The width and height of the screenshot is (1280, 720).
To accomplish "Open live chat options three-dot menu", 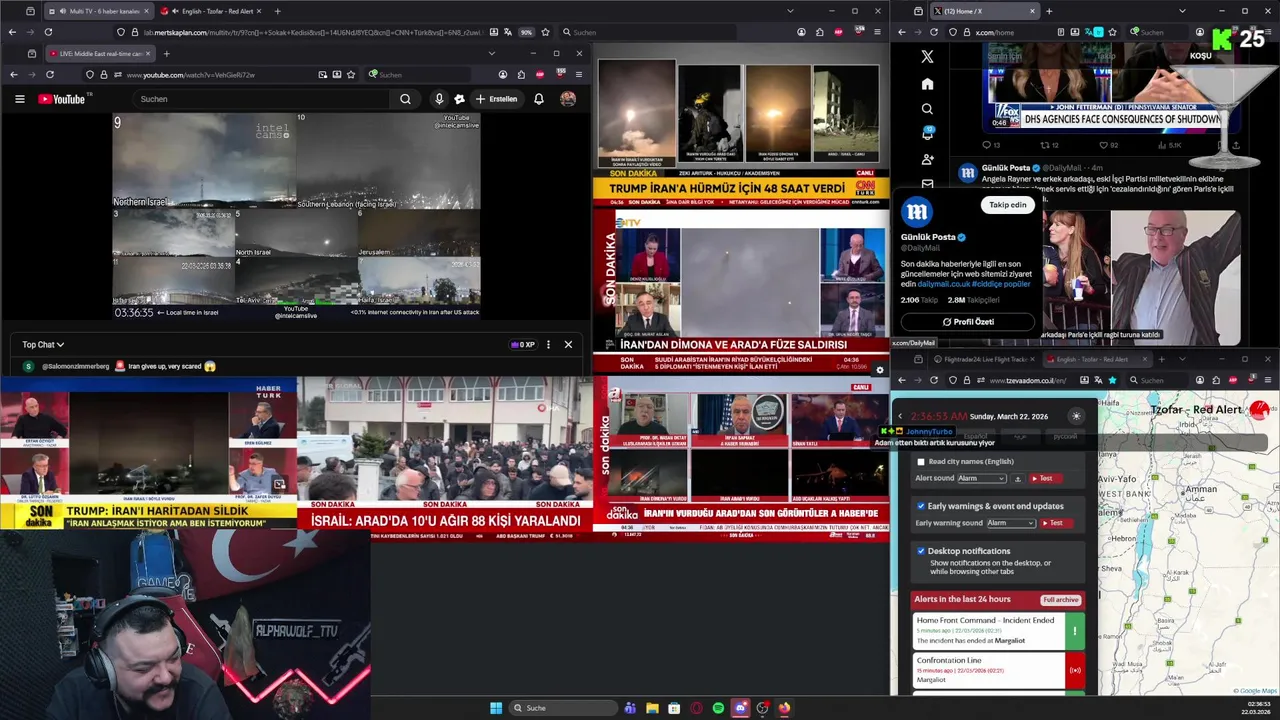I will tap(548, 344).
